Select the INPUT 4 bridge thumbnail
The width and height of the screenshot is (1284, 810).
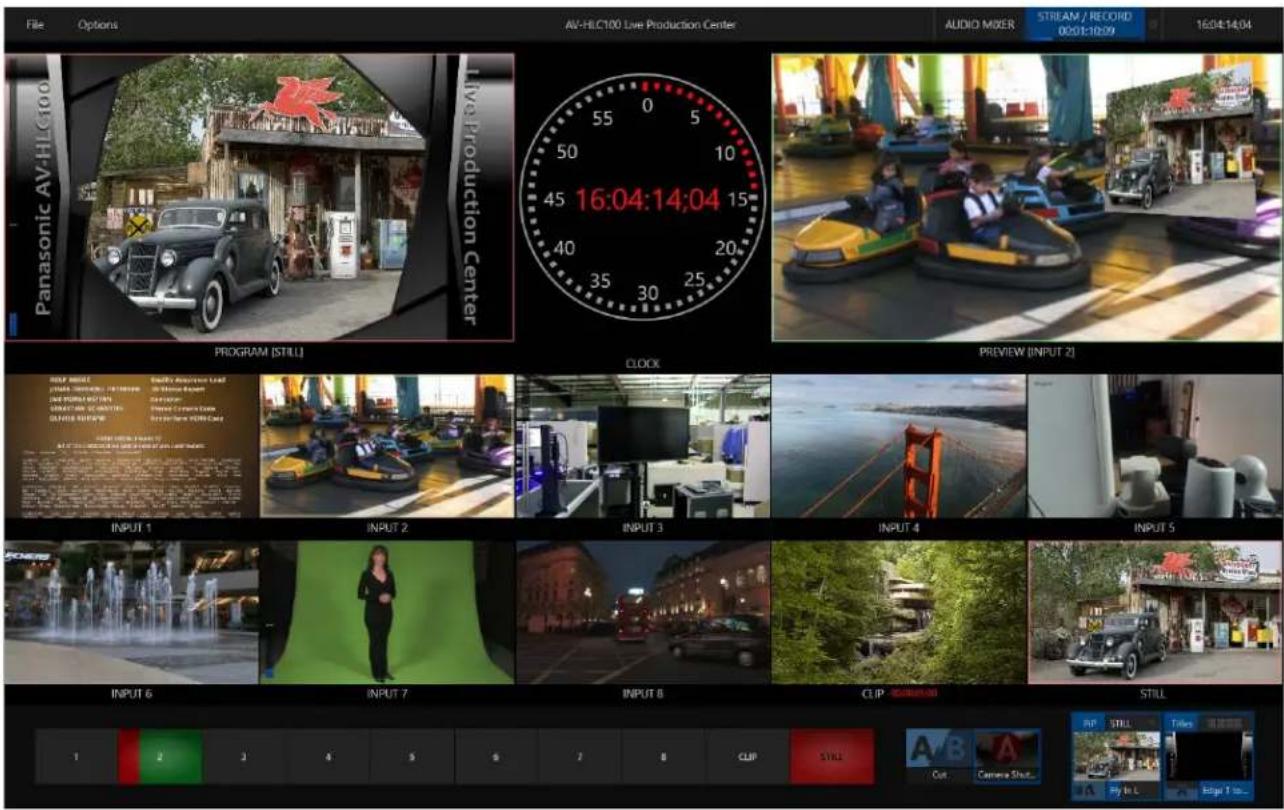click(899, 446)
